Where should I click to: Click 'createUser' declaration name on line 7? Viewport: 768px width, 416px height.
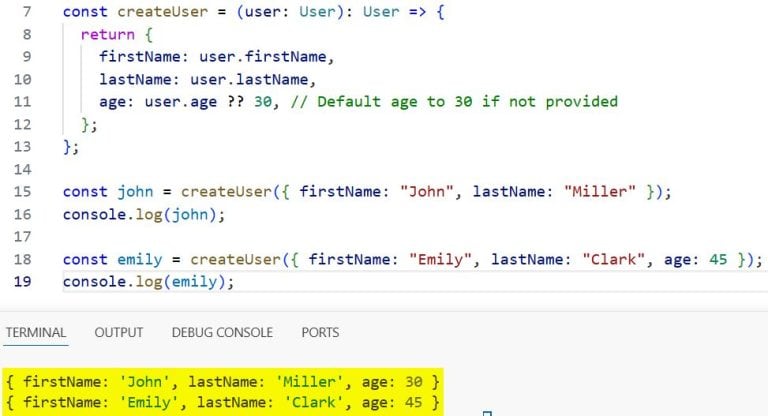[163, 11]
